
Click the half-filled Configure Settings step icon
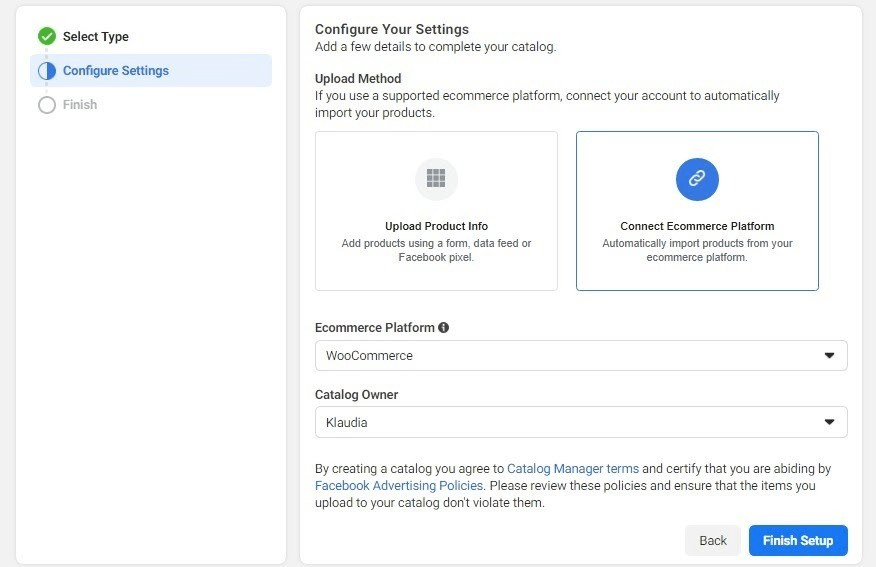click(x=47, y=71)
